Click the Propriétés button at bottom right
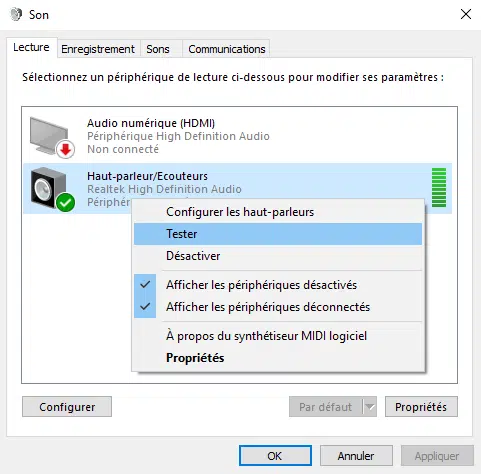 pyautogui.click(x=421, y=407)
